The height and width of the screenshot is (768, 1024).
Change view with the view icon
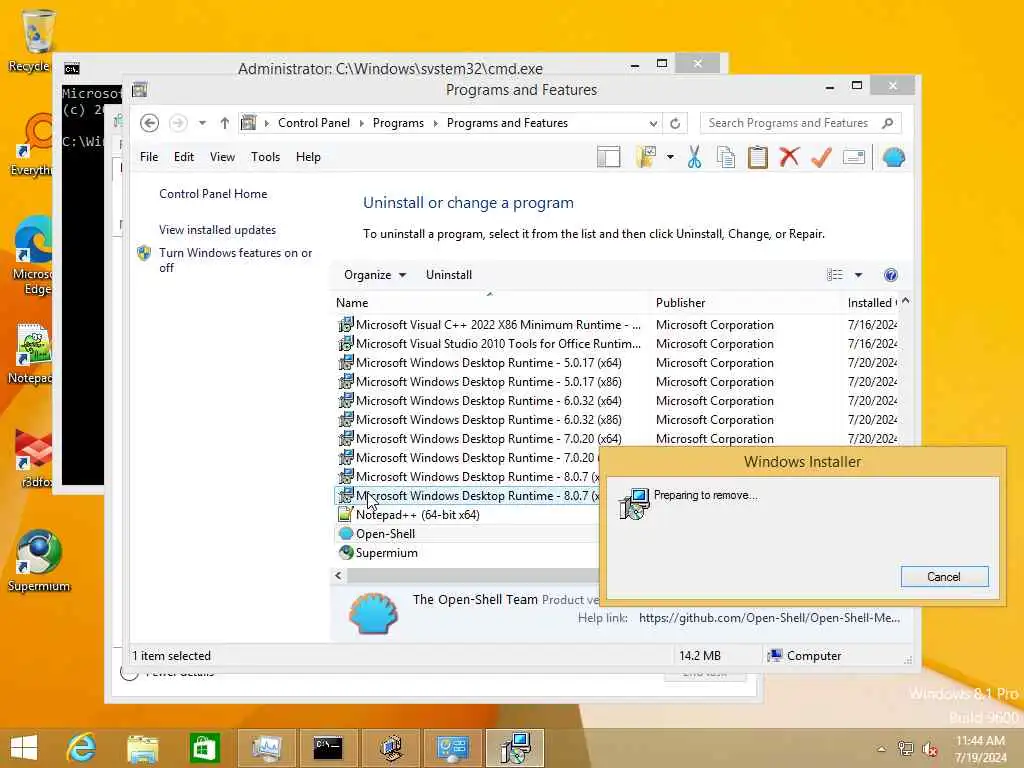pyautogui.click(x=835, y=275)
